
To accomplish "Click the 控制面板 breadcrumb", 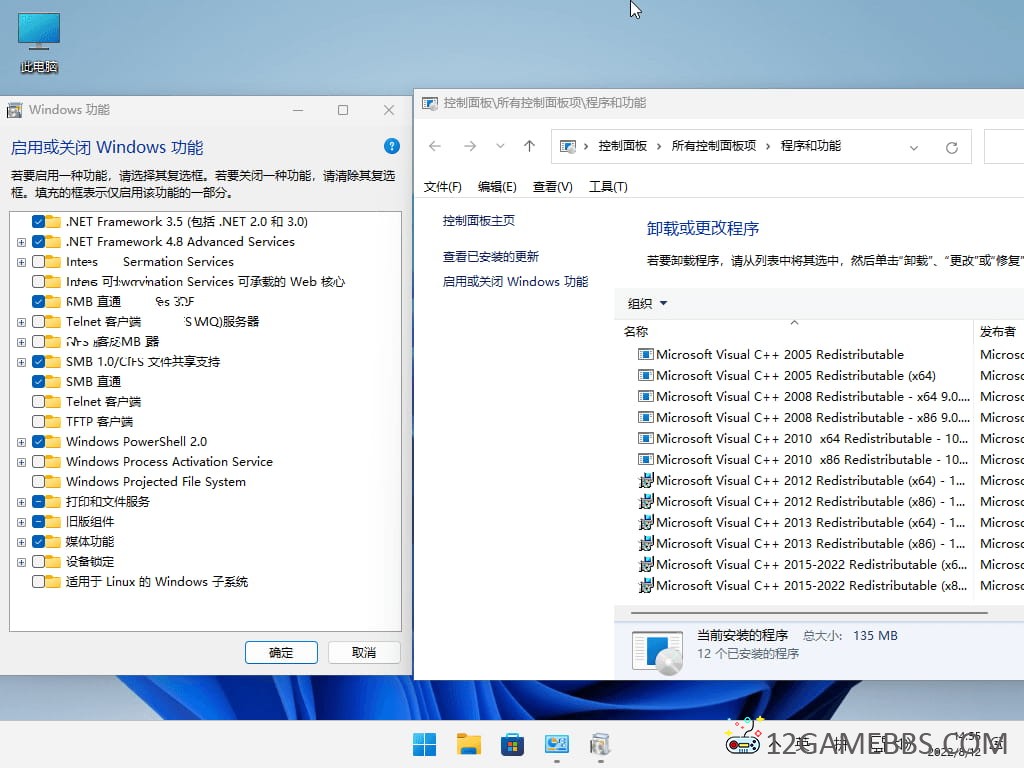I will click(622, 146).
